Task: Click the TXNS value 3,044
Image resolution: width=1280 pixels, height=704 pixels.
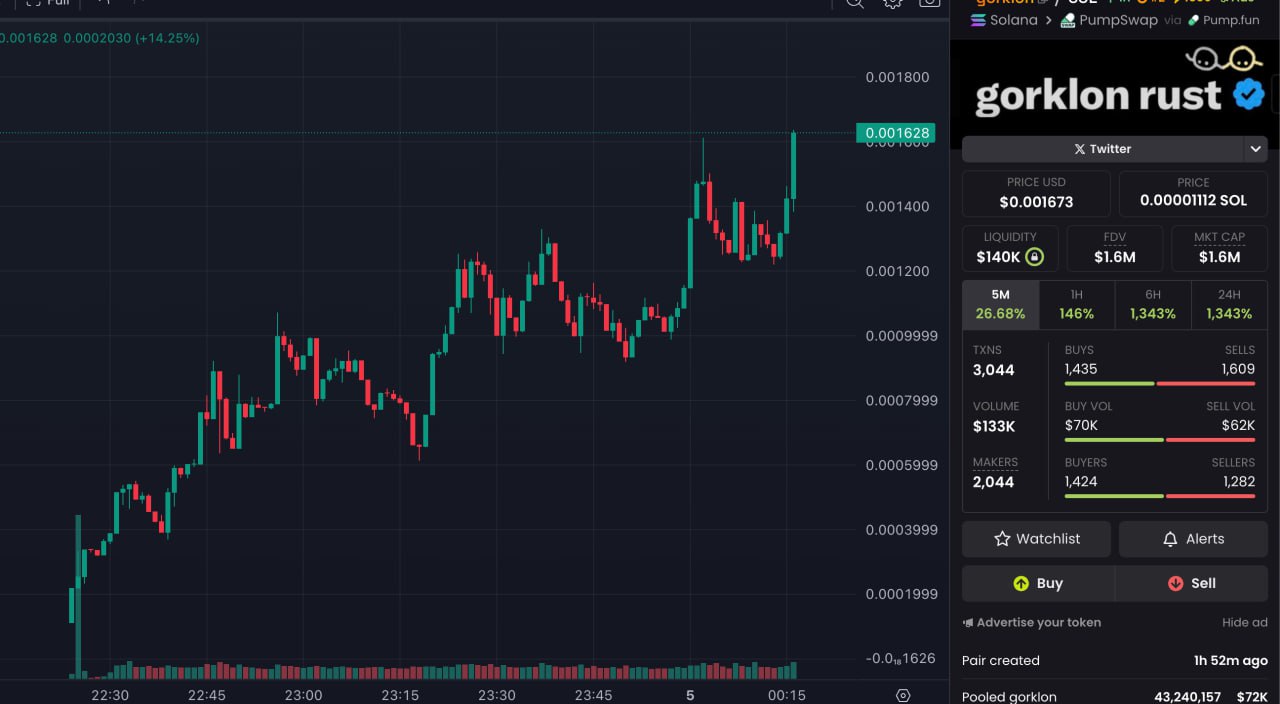Action: tap(994, 370)
